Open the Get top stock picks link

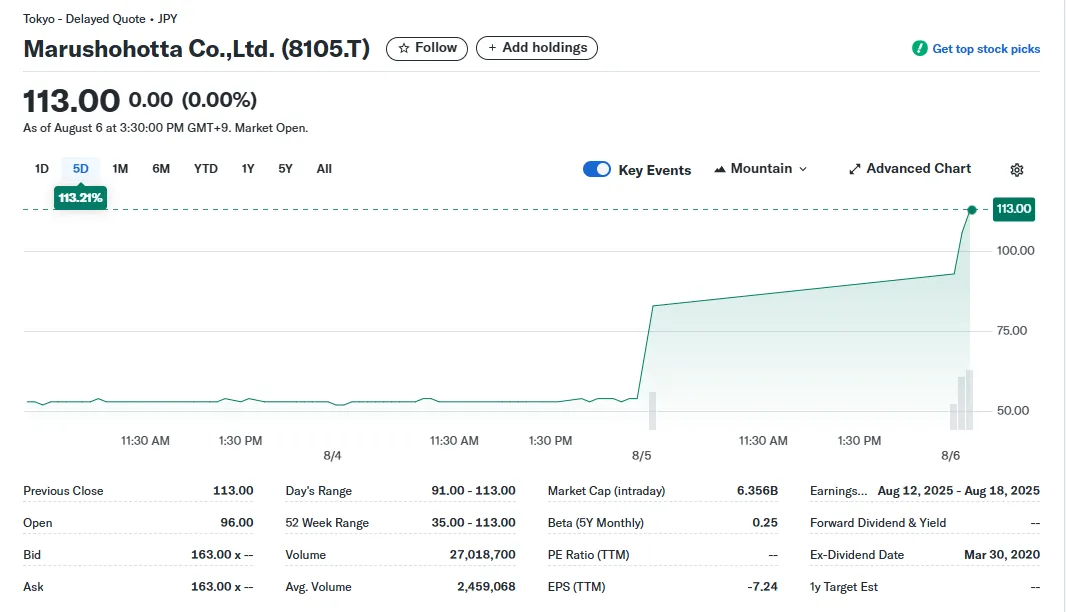pyautogui.click(x=985, y=49)
